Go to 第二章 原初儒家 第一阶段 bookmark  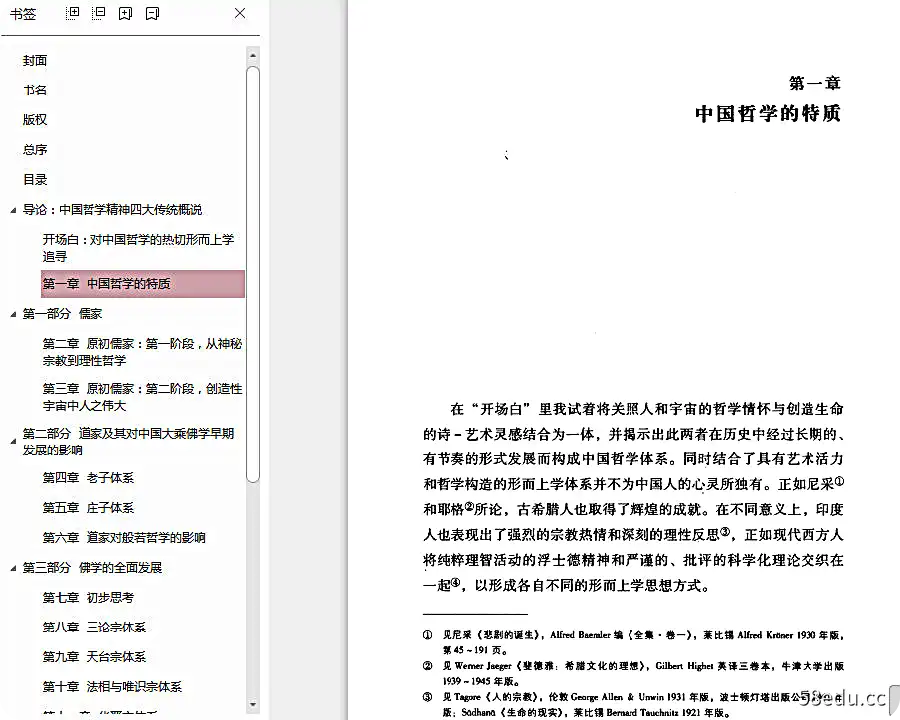(142, 352)
